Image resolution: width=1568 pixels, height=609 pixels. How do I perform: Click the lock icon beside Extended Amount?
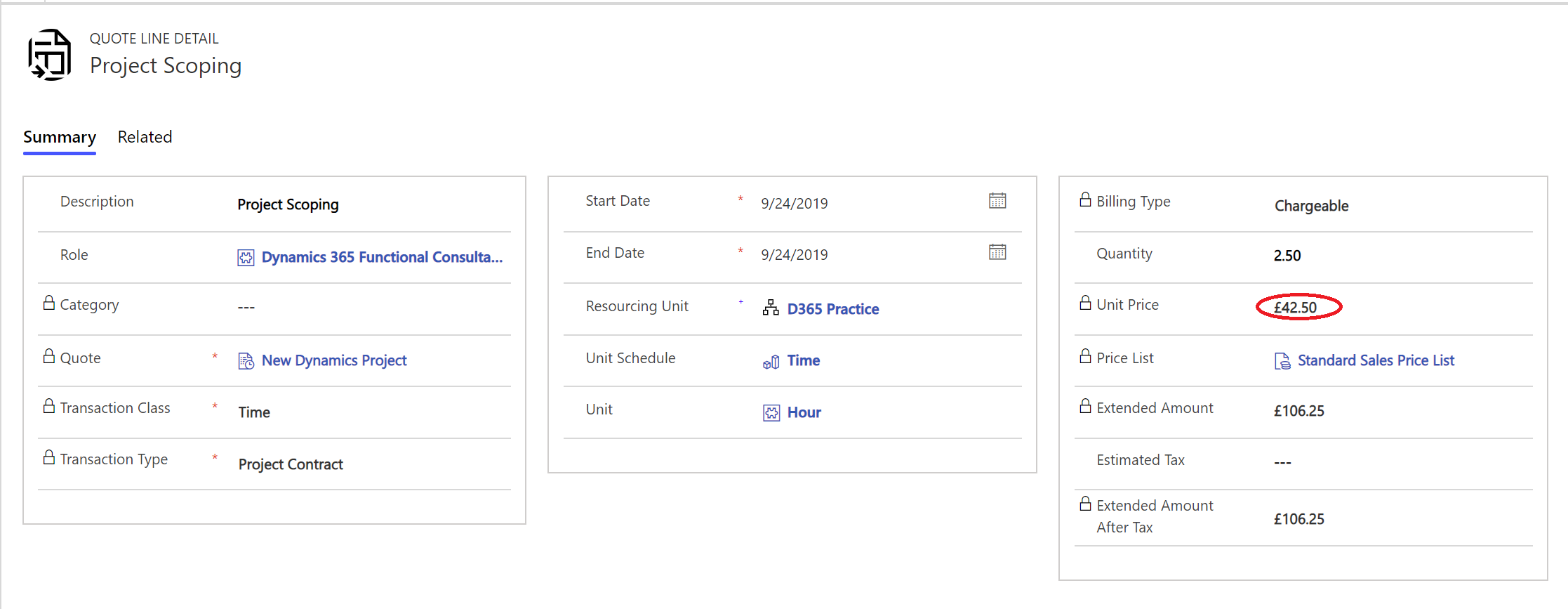click(x=1085, y=406)
